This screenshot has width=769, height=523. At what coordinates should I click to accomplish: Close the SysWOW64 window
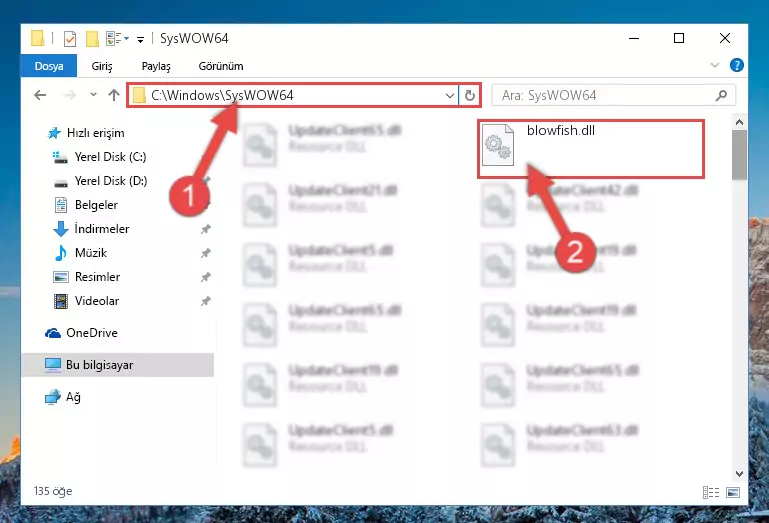724,38
